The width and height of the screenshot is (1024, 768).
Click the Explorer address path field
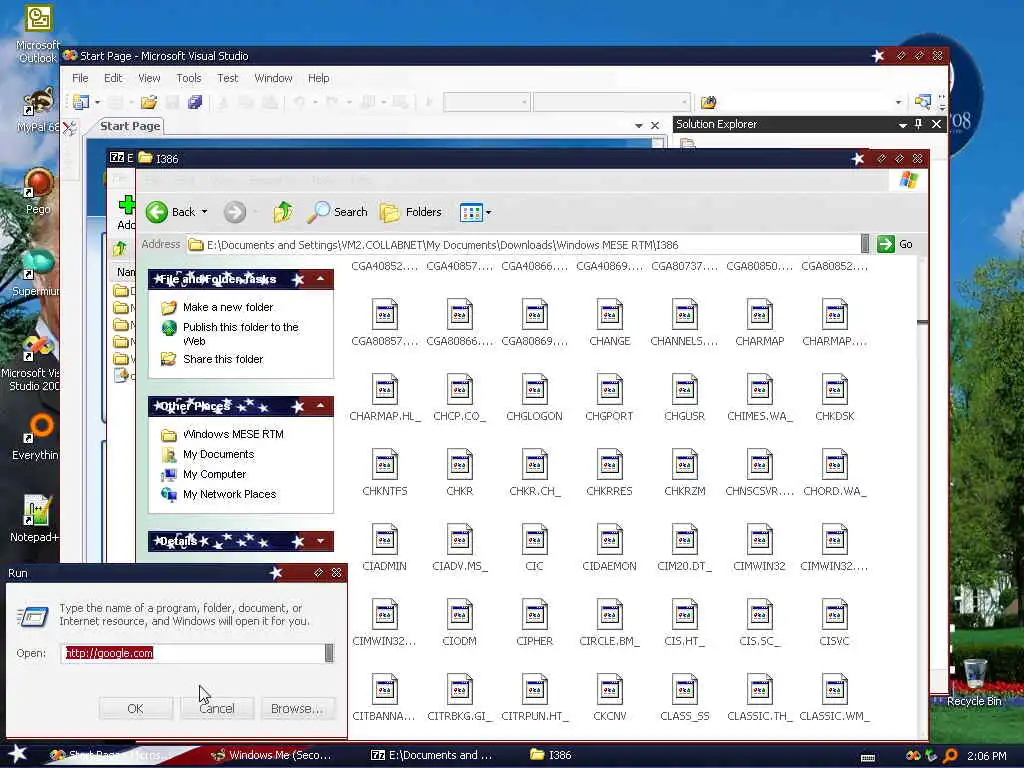coord(524,245)
